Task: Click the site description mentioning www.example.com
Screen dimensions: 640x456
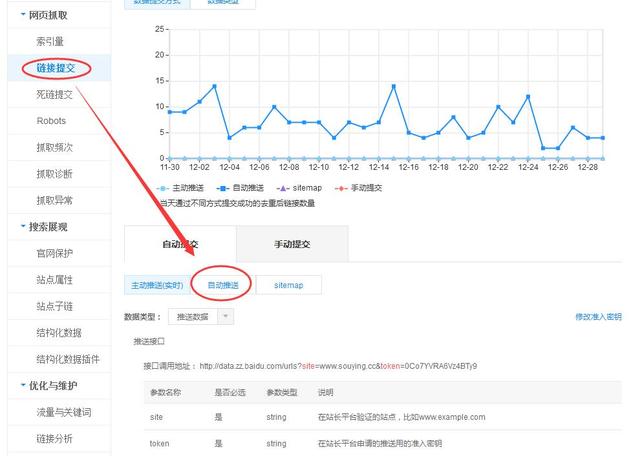Action: pyautogui.click(x=402, y=417)
